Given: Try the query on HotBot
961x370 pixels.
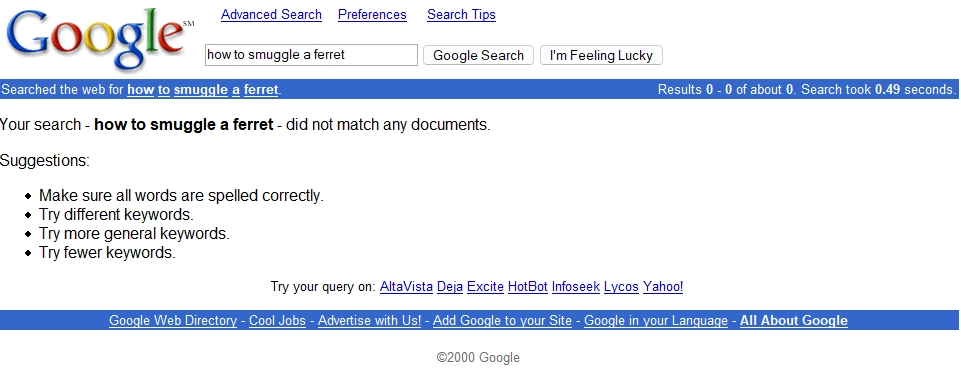Looking at the screenshot, I should (x=528, y=287).
